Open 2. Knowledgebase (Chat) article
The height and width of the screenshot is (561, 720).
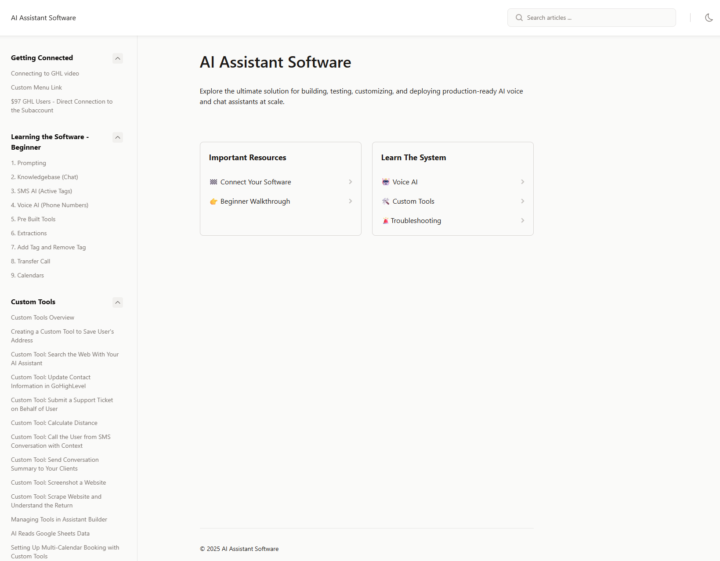[45, 177]
